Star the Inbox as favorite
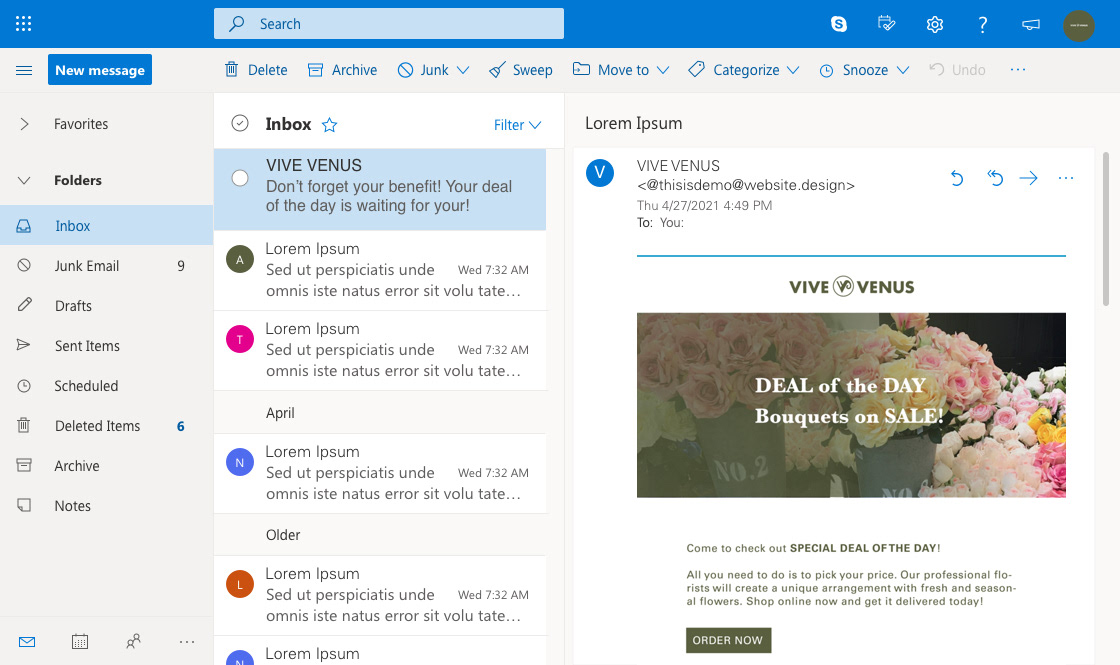Image resolution: width=1120 pixels, height=665 pixels. point(329,125)
